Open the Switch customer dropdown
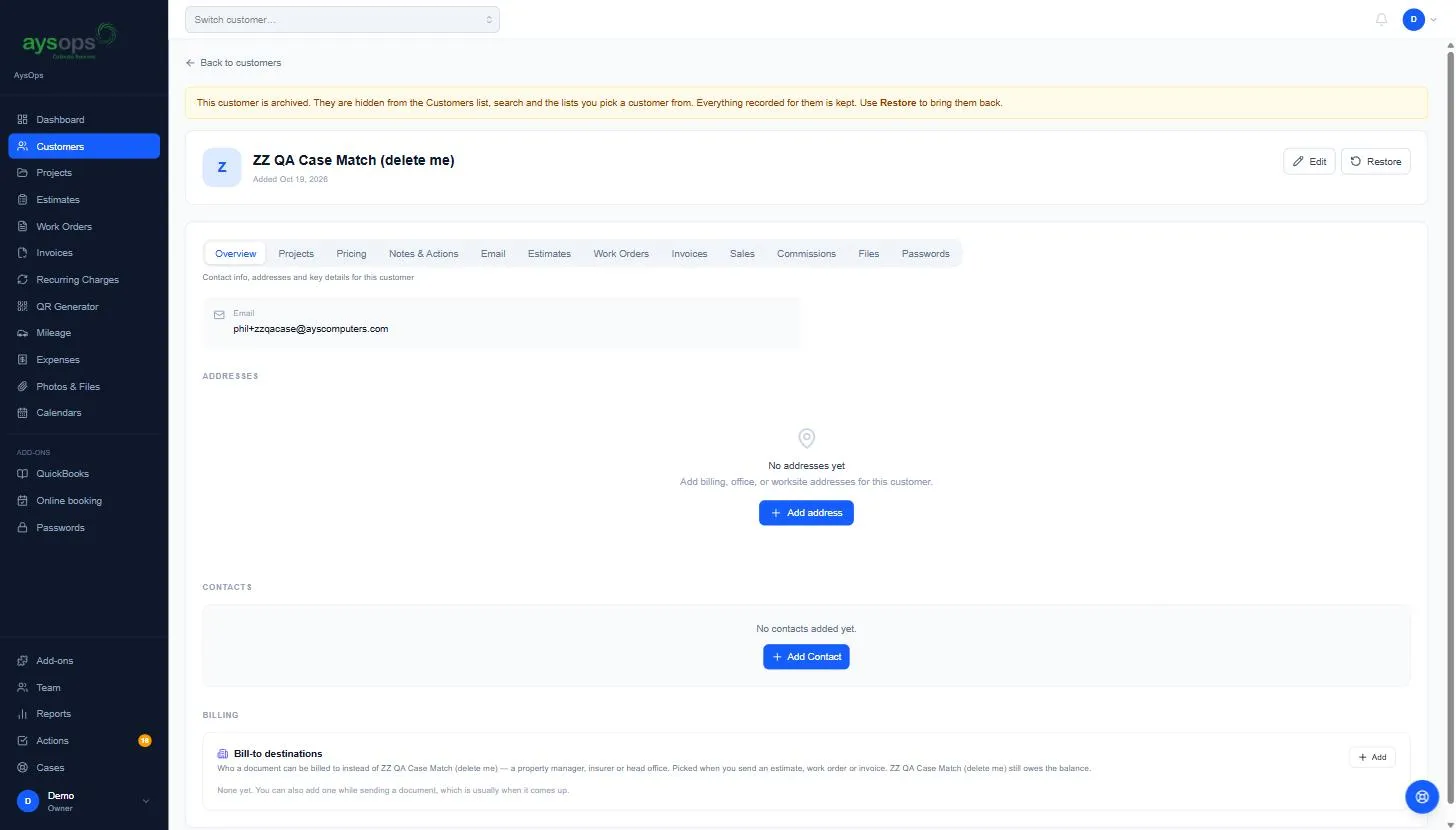Image resolution: width=1456 pixels, height=830 pixels. click(342, 19)
